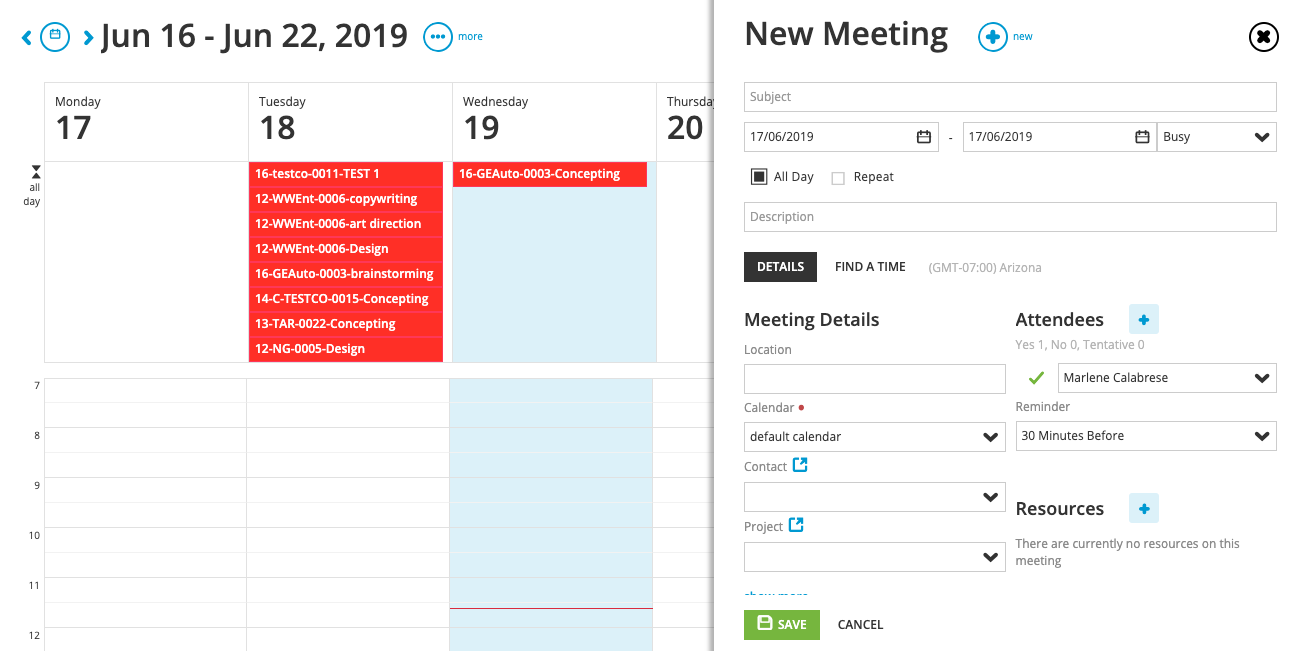Open the Project external link icon
This screenshot has width=1295, height=651.
(796, 525)
